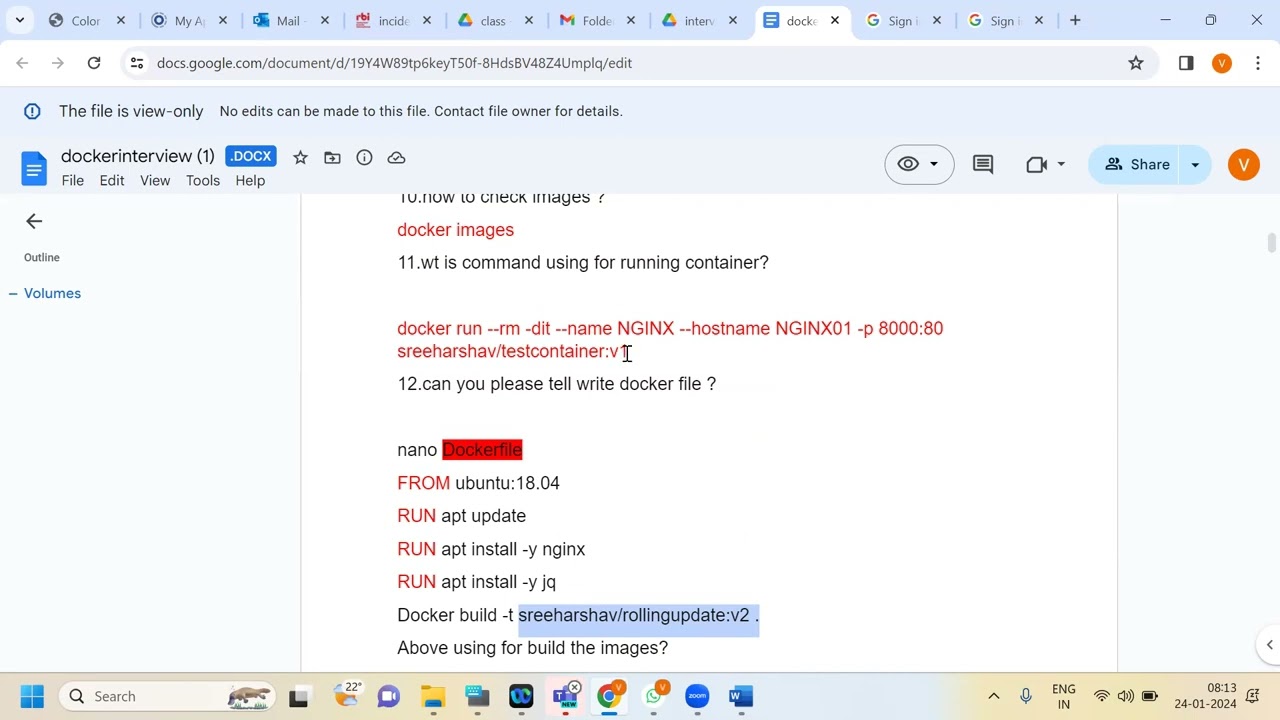Click the Move to folder icon
The width and height of the screenshot is (1280, 720).
click(x=332, y=157)
